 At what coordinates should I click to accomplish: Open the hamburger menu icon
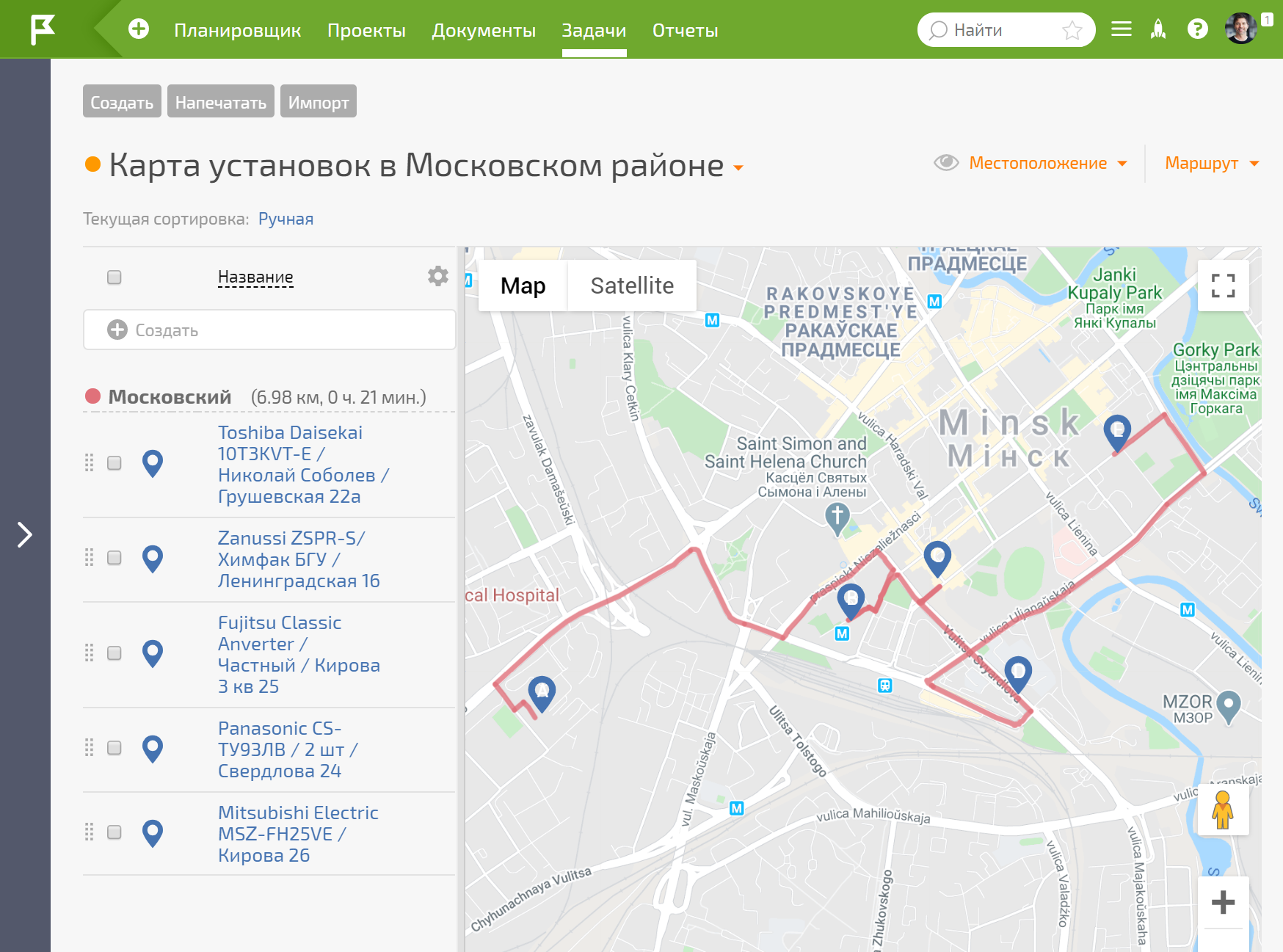(1121, 29)
